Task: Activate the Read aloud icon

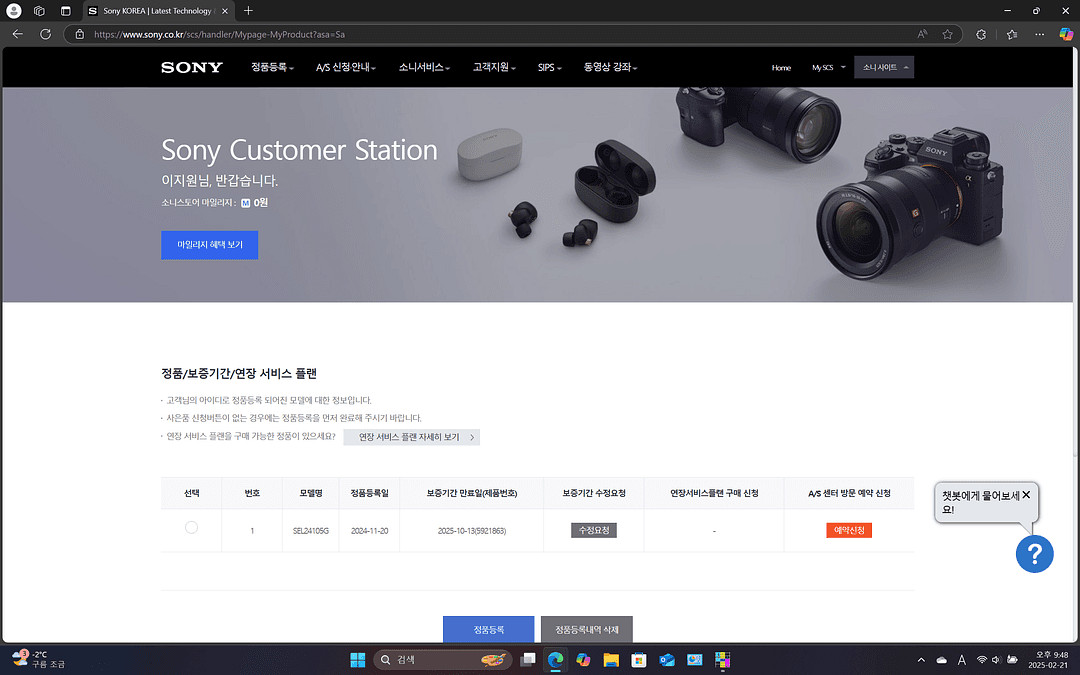Action: pyautogui.click(x=922, y=34)
